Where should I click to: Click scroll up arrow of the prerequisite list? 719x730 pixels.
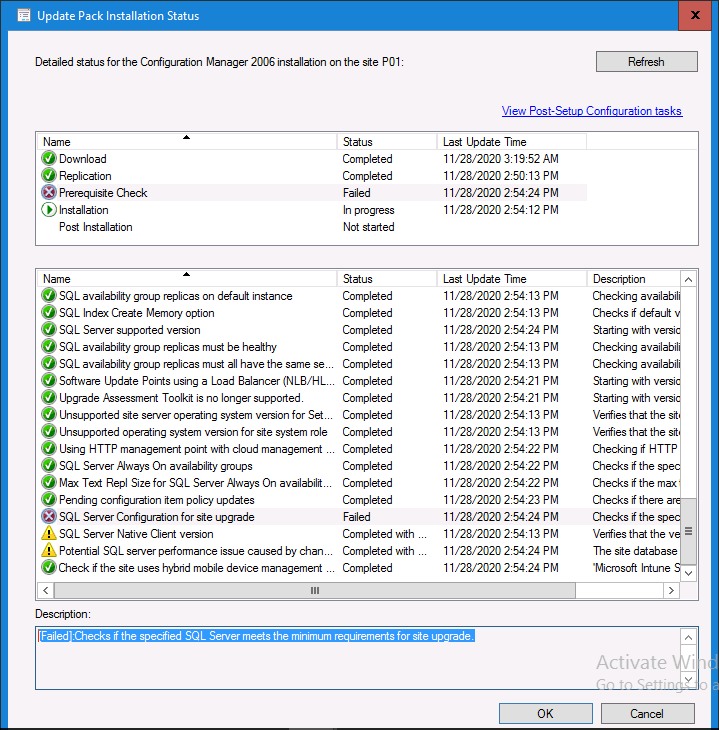pyautogui.click(x=688, y=279)
